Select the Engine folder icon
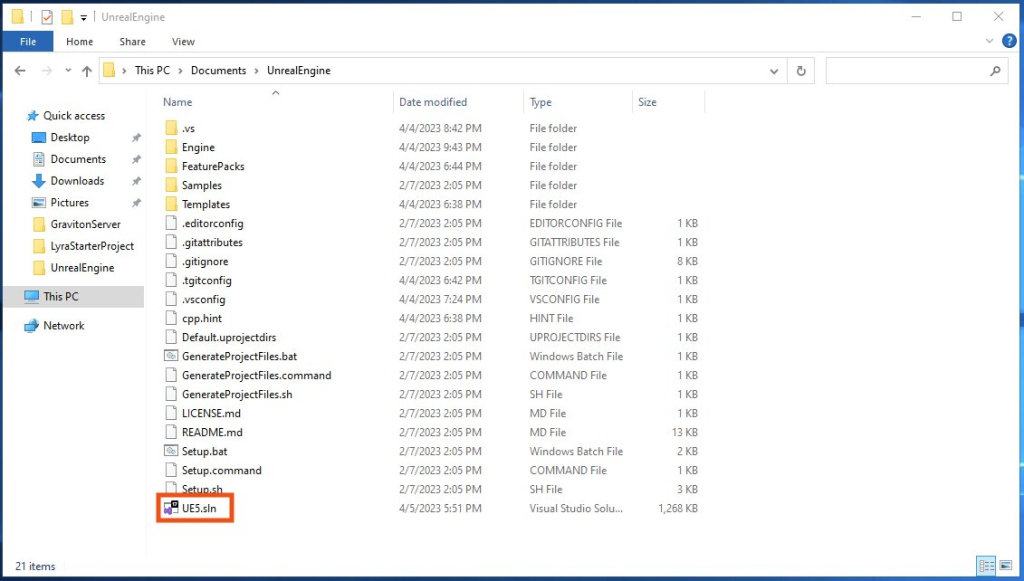 [x=171, y=147]
